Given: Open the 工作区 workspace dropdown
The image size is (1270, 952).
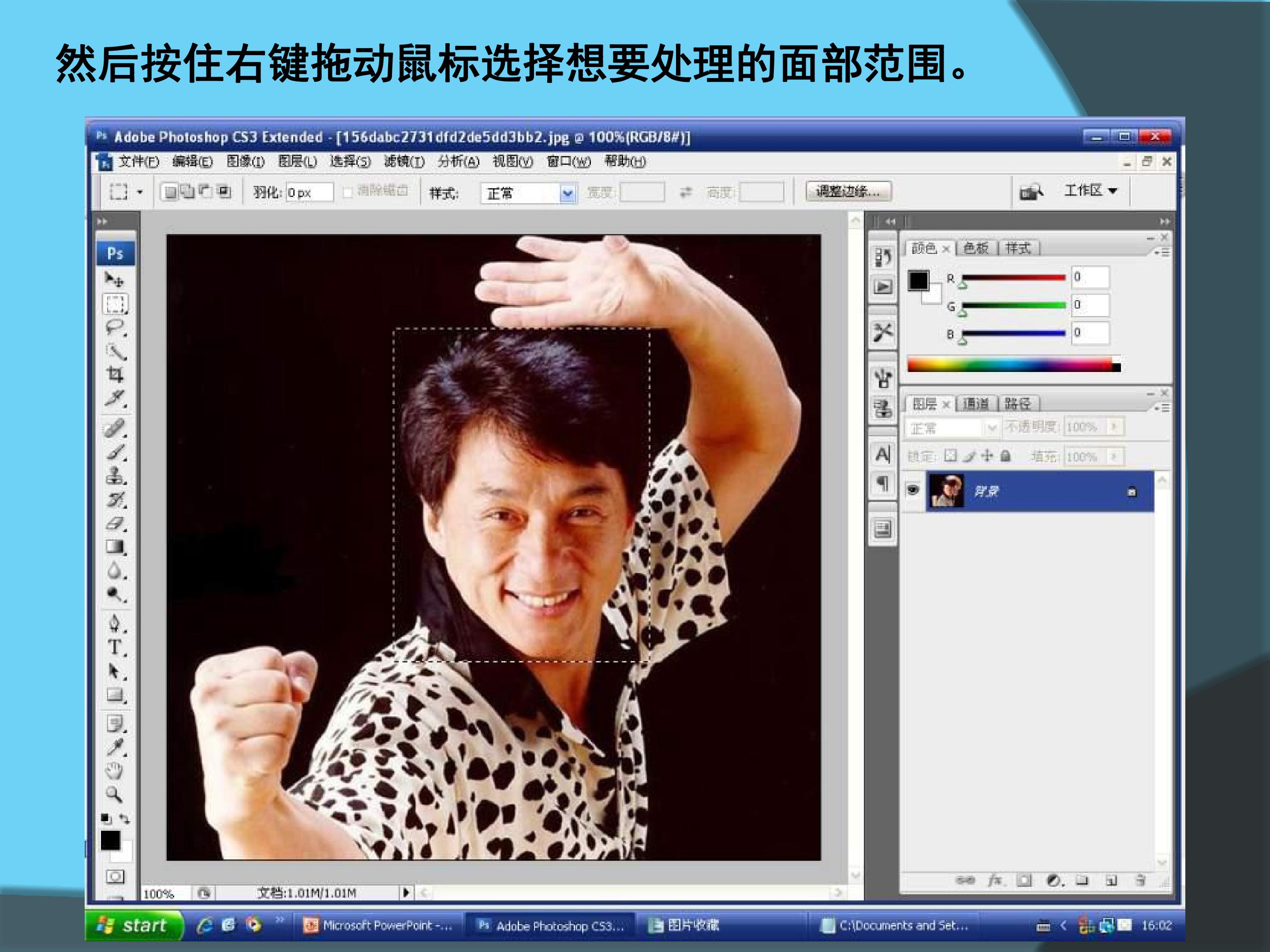Looking at the screenshot, I should pyautogui.click(x=1090, y=190).
